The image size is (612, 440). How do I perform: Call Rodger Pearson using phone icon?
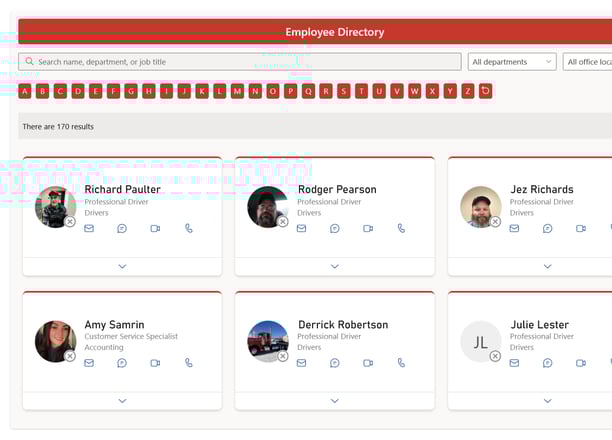point(401,228)
